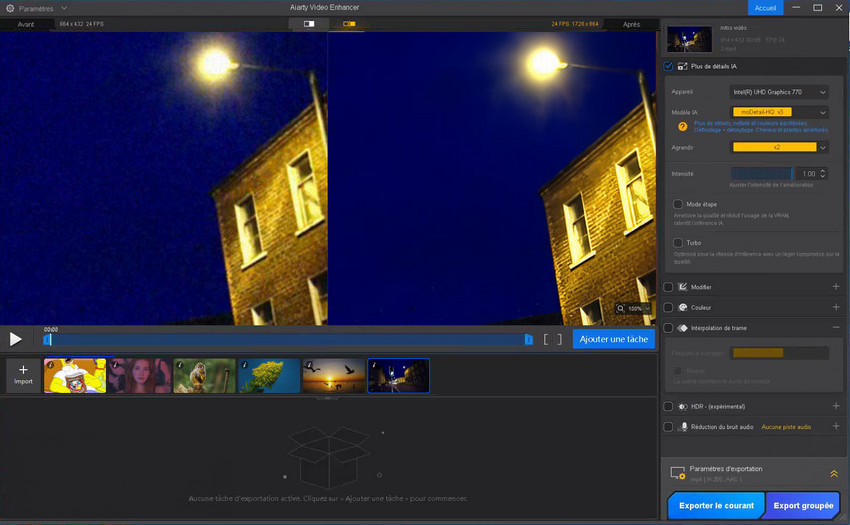Collapse Interpolation de trame section
Viewport: 850px width, 525px height.
836,328
